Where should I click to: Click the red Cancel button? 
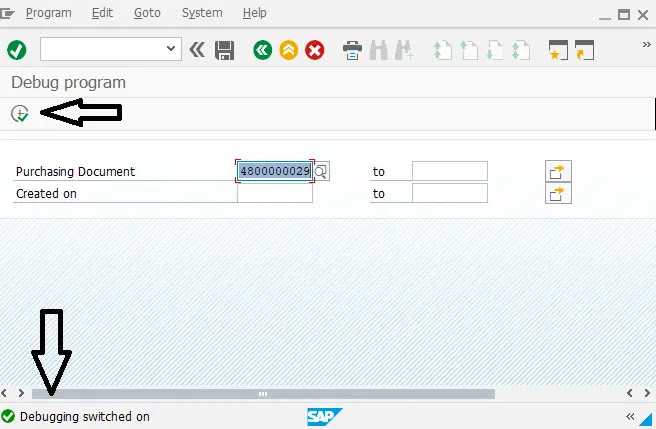315,50
